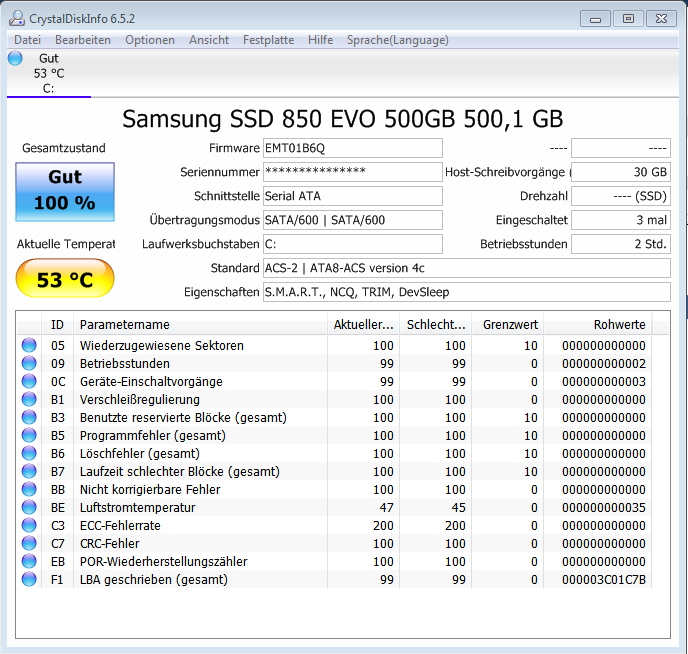Select the POR-Wiederherstellungszähler parameter name

[x=163, y=561]
